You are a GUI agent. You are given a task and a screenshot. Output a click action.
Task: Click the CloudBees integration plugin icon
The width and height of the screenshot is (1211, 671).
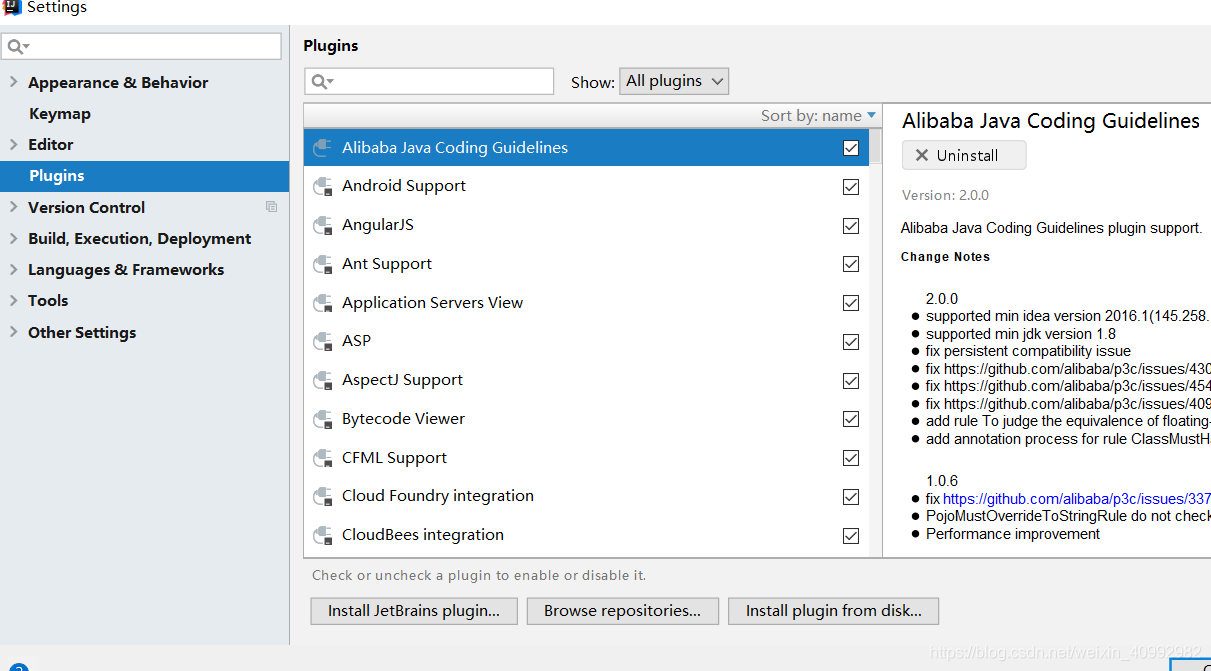point(322,535)
